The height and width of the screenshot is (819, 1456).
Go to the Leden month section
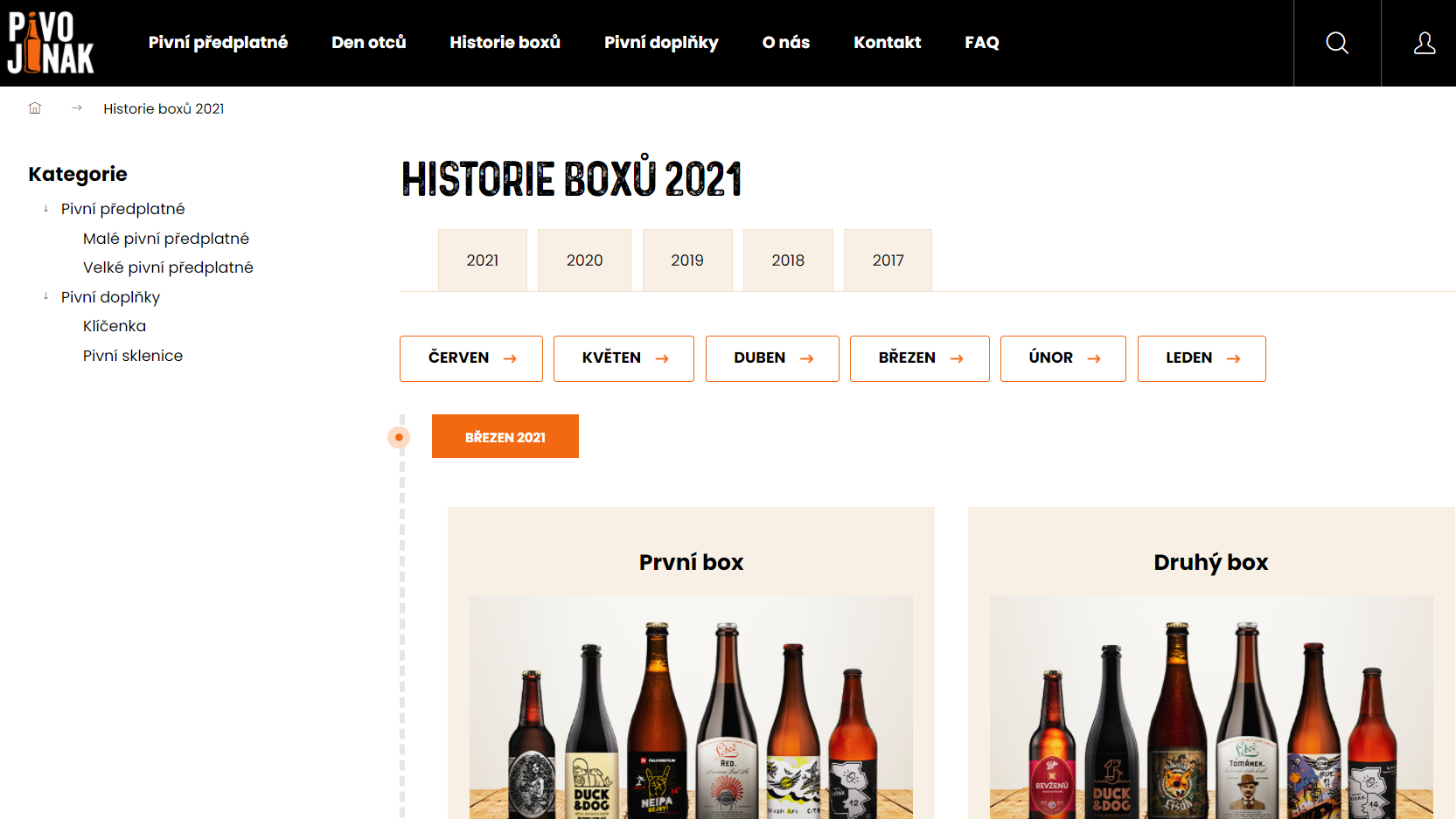coord(1201,358)
